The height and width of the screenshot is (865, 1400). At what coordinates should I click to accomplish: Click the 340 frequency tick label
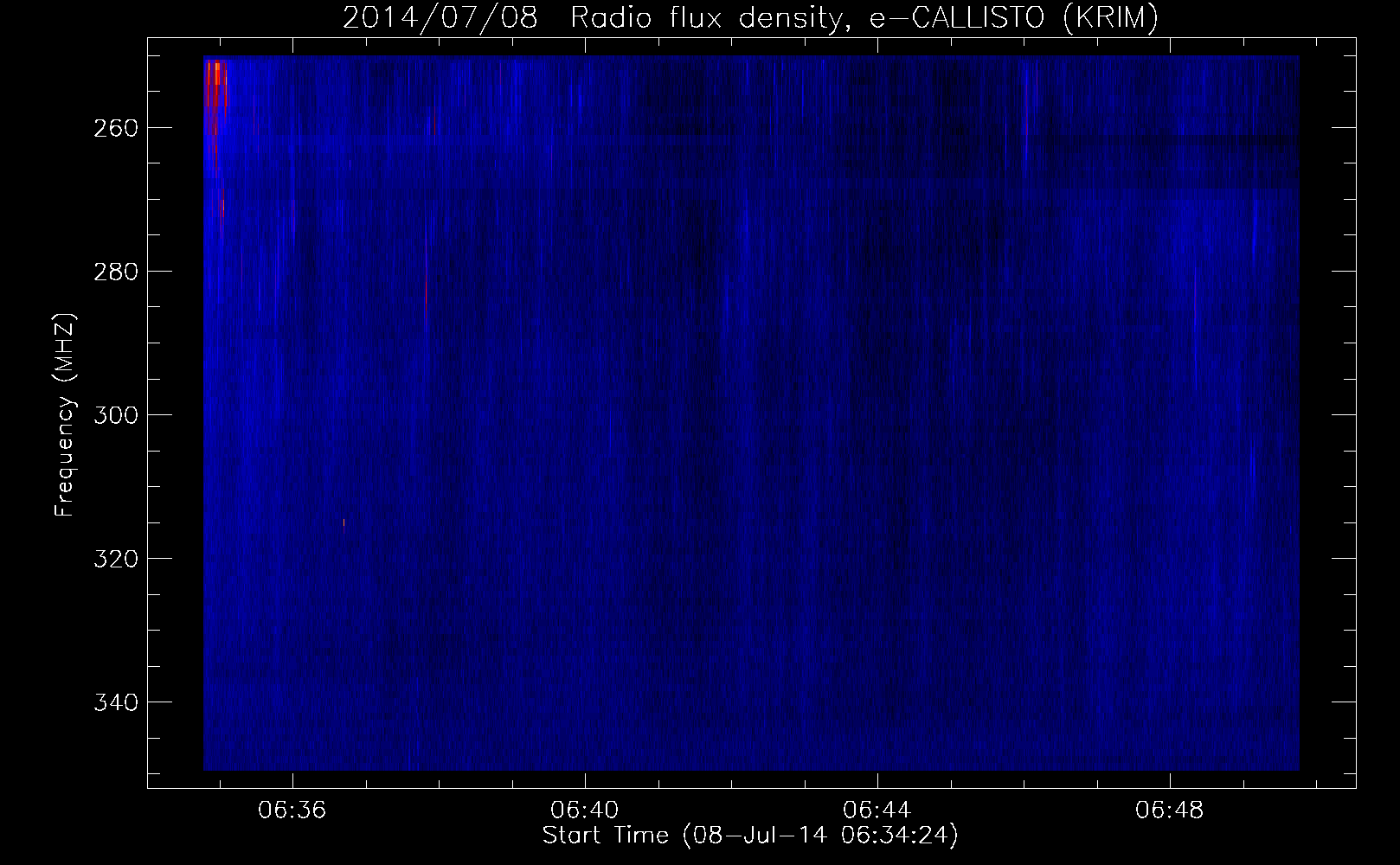pos(114,702)
